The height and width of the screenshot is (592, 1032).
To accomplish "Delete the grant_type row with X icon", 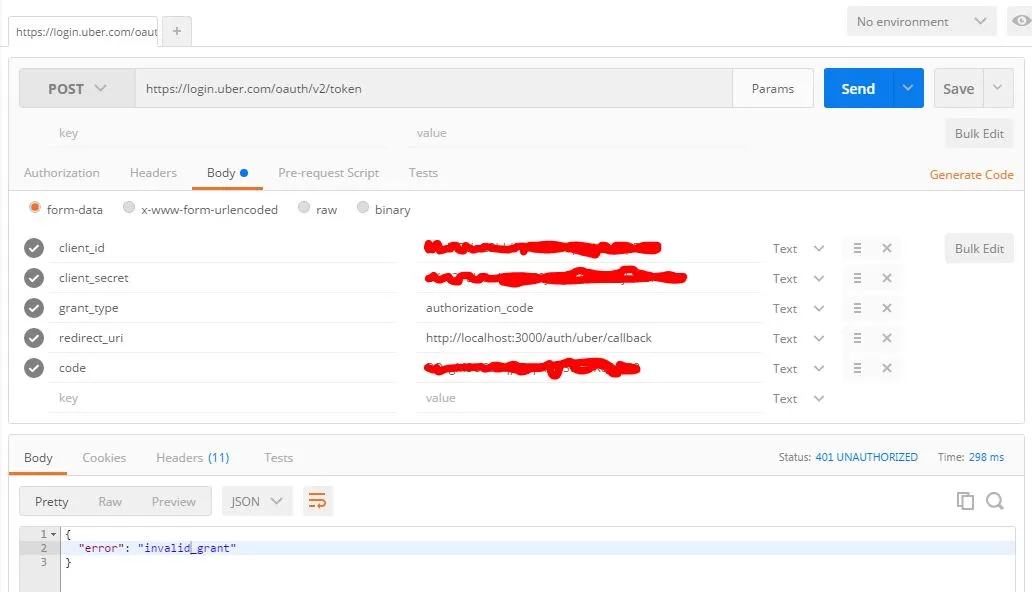I will pyautogui.click(x=887, y=308).
